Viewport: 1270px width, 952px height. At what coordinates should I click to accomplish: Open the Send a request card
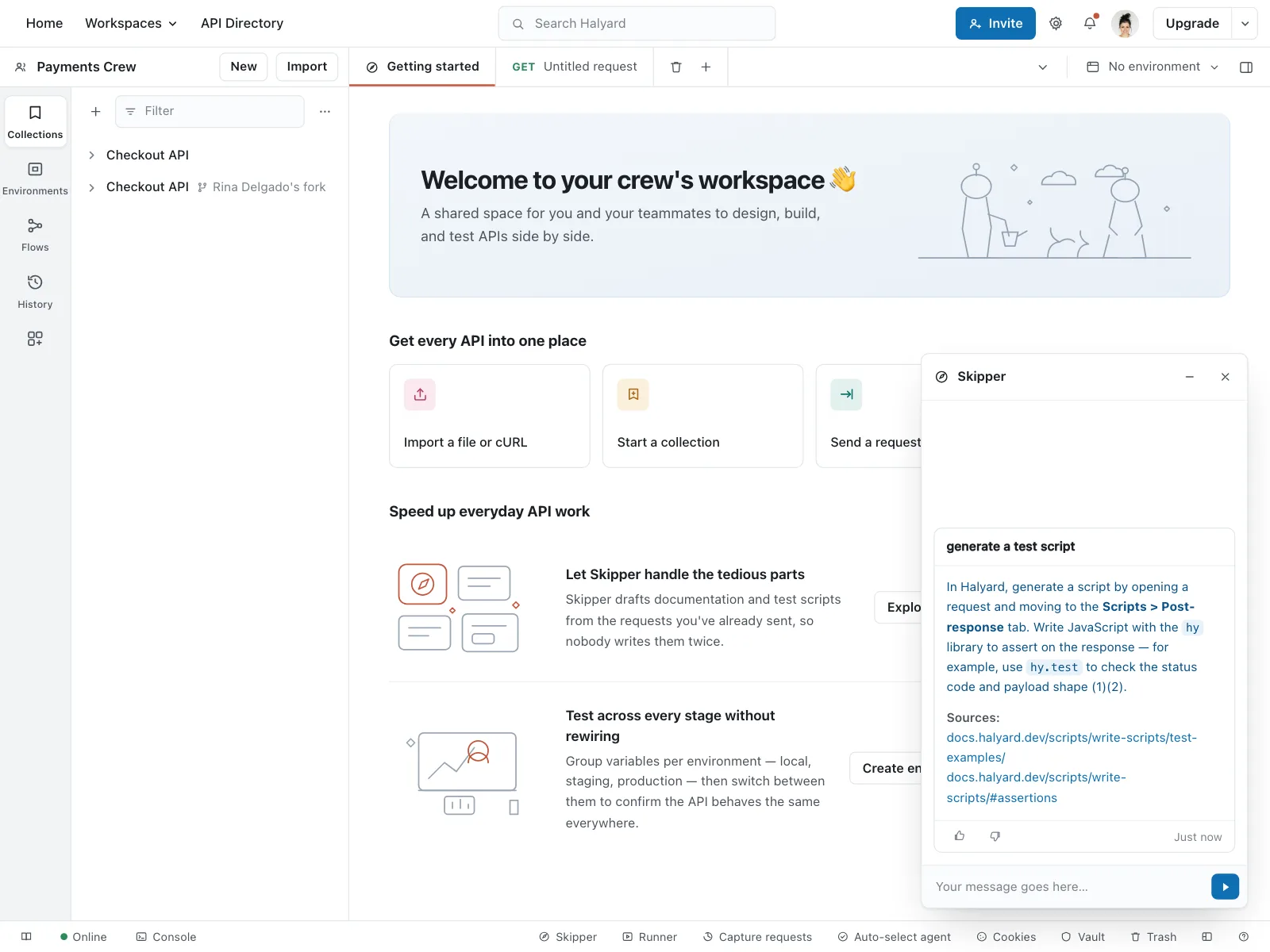[868, 416]
